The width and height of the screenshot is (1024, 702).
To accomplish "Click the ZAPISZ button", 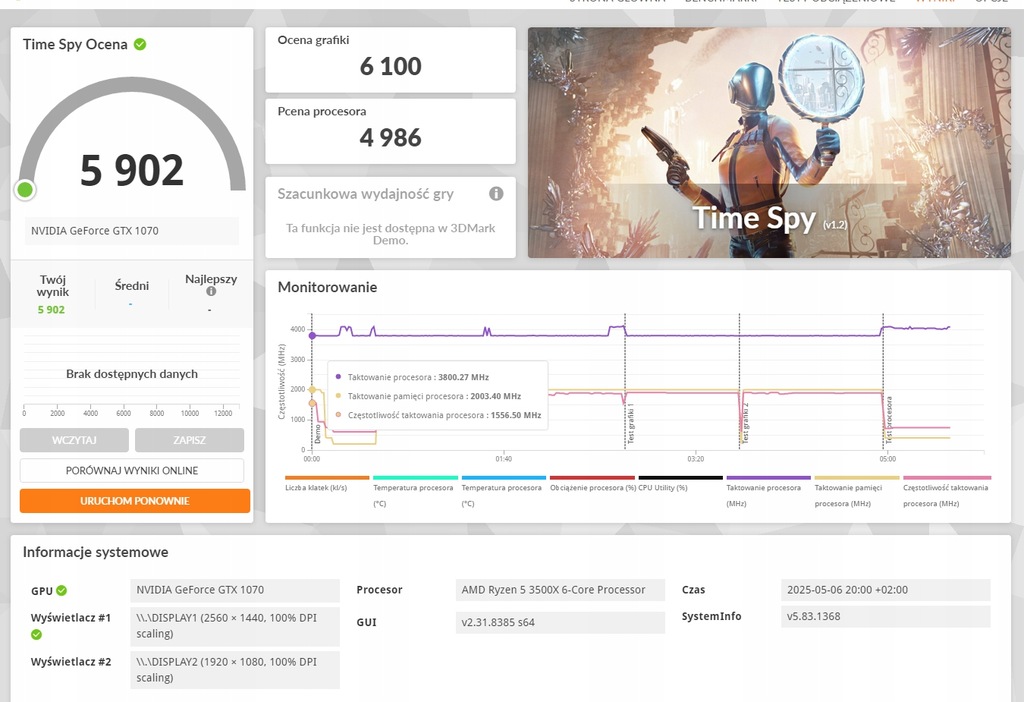I will (x=189, y=440).
